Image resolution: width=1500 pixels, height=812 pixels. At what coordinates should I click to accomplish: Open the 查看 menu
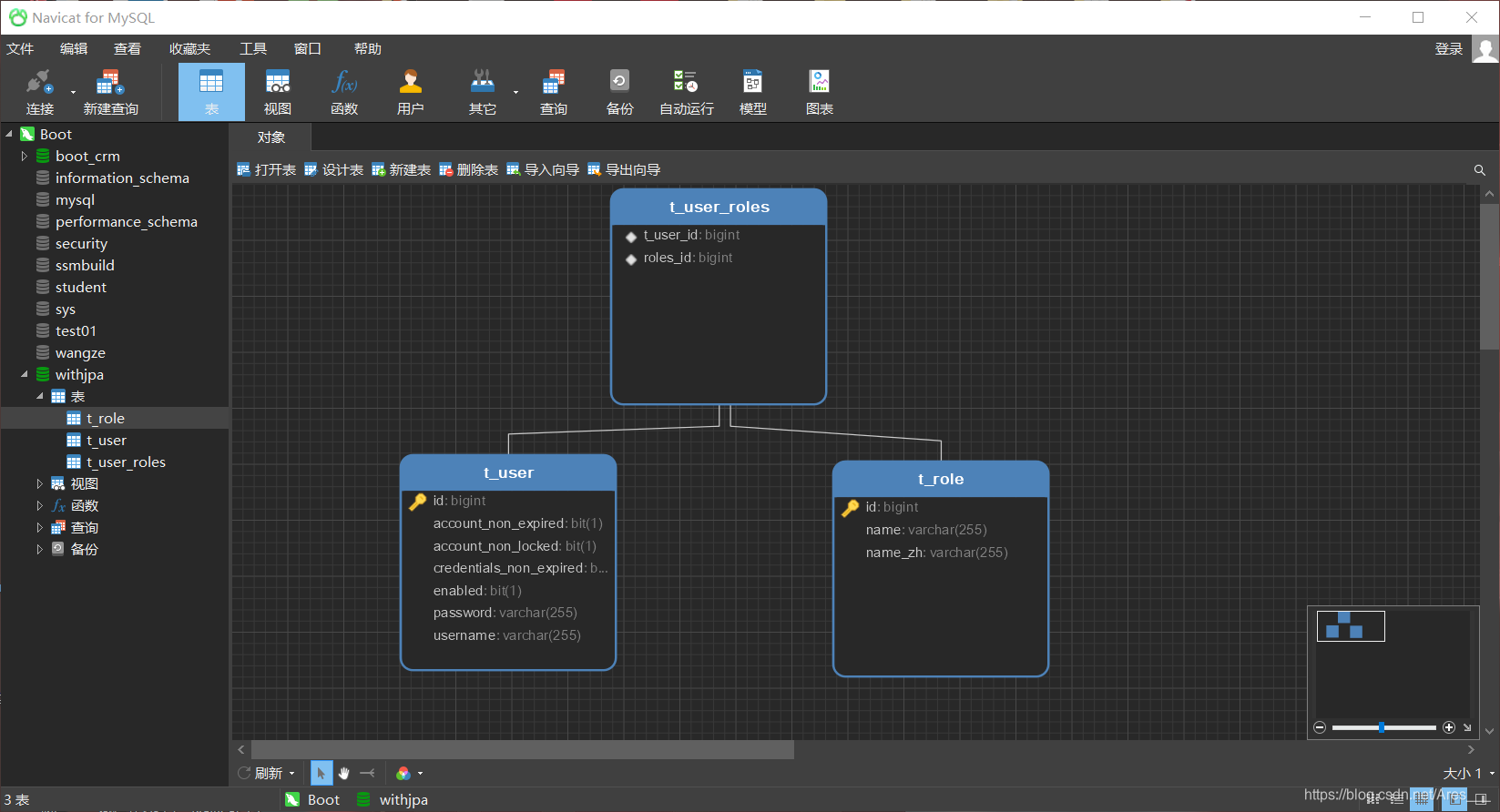coord(128,48)
